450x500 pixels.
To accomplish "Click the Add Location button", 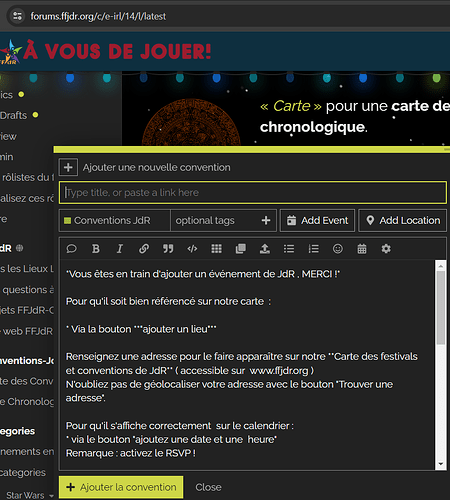I will (403, 220).
